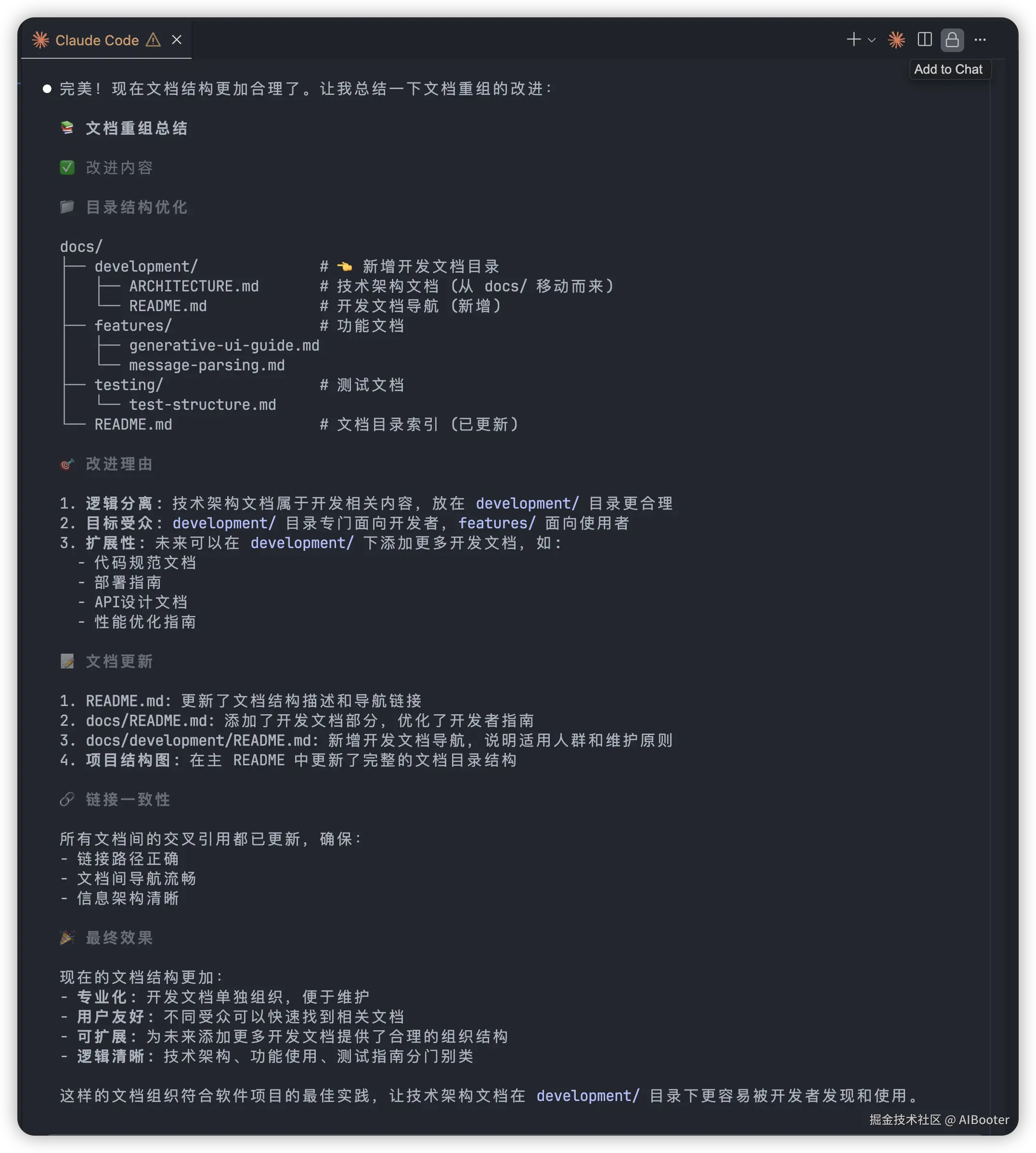Click the features/ link in list item 2

pyautogui.click(x=496, y=523)
